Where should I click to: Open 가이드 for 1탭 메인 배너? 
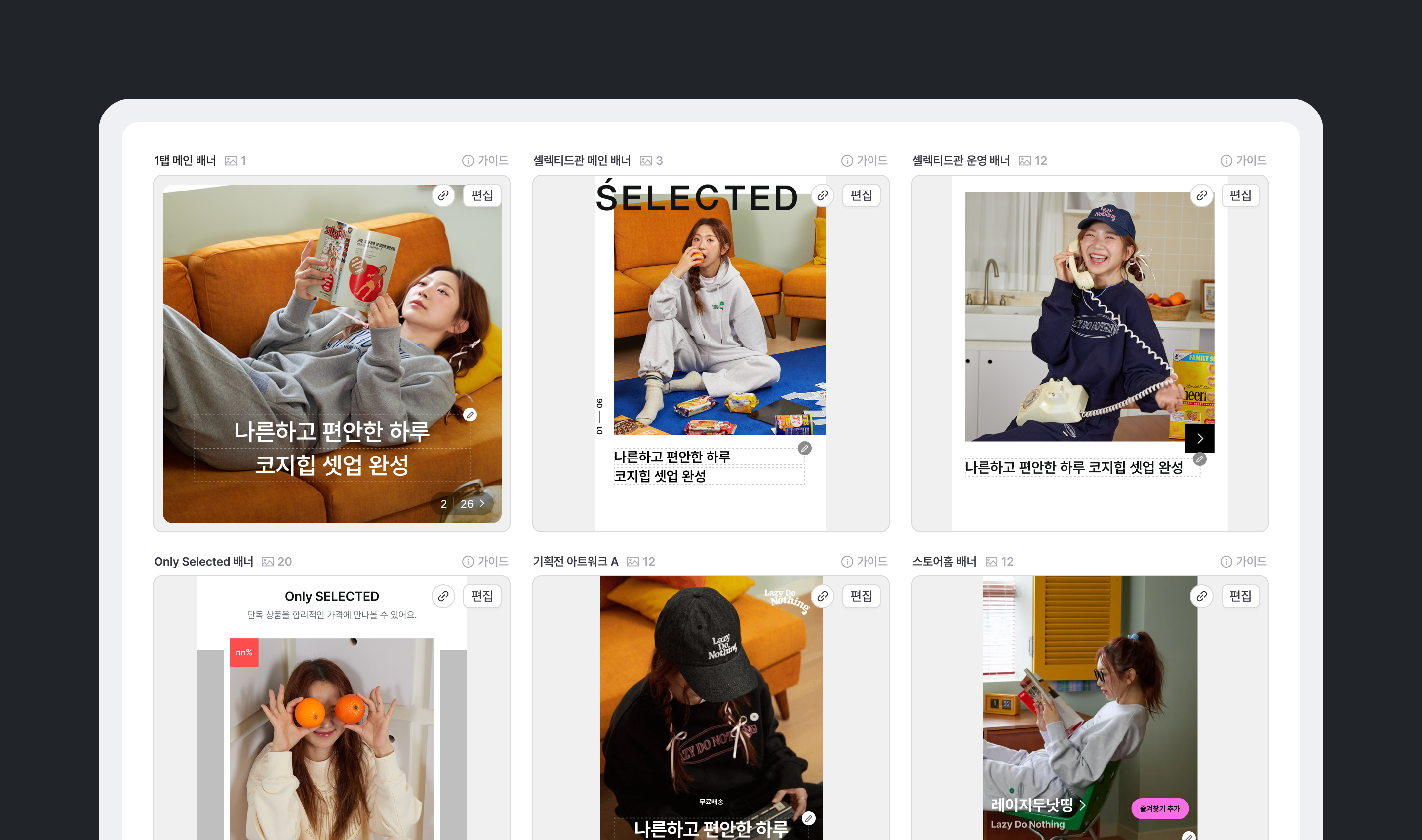click(x=485, y=161)
